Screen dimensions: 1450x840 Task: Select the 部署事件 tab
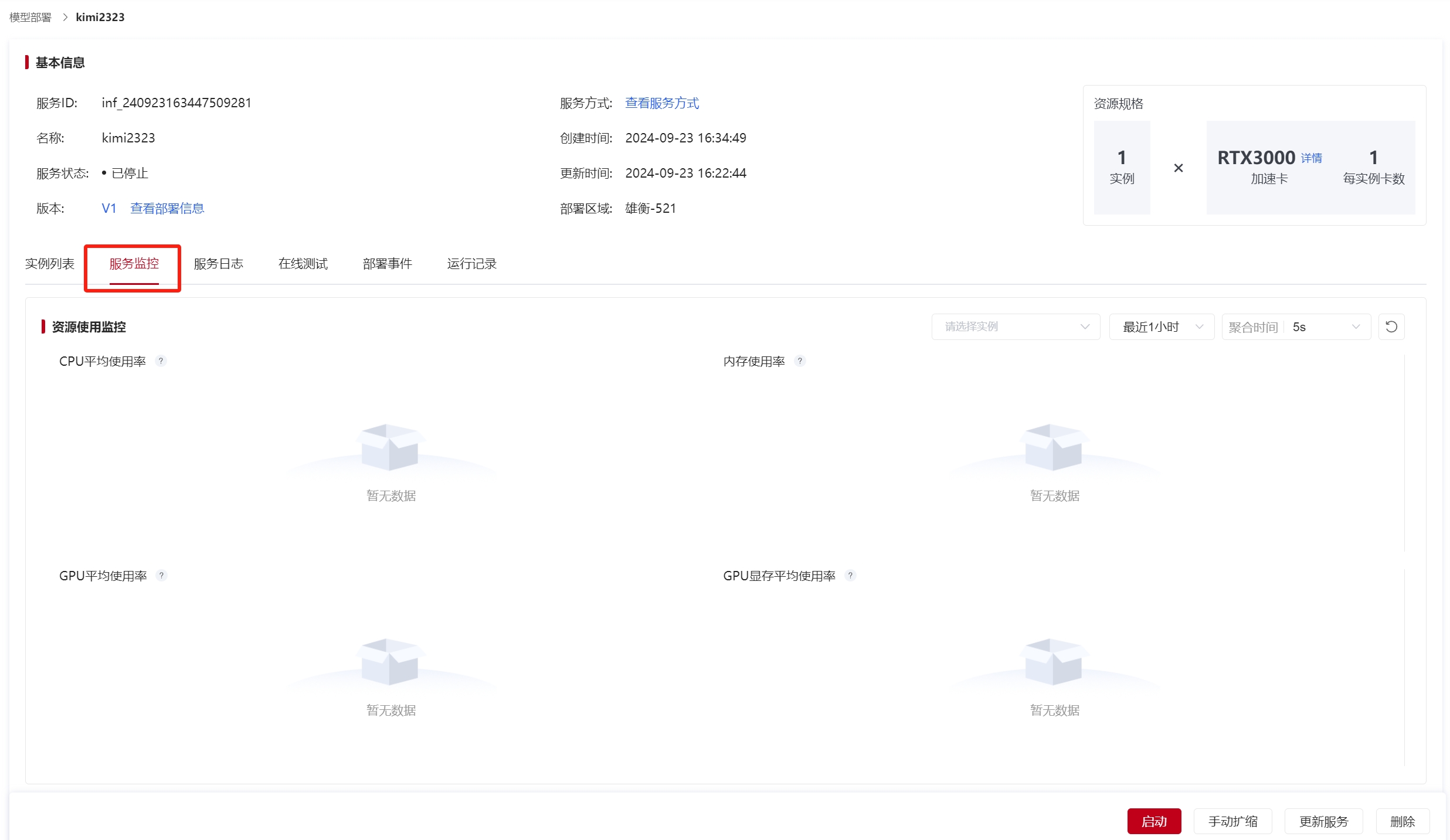click(387, 264)
